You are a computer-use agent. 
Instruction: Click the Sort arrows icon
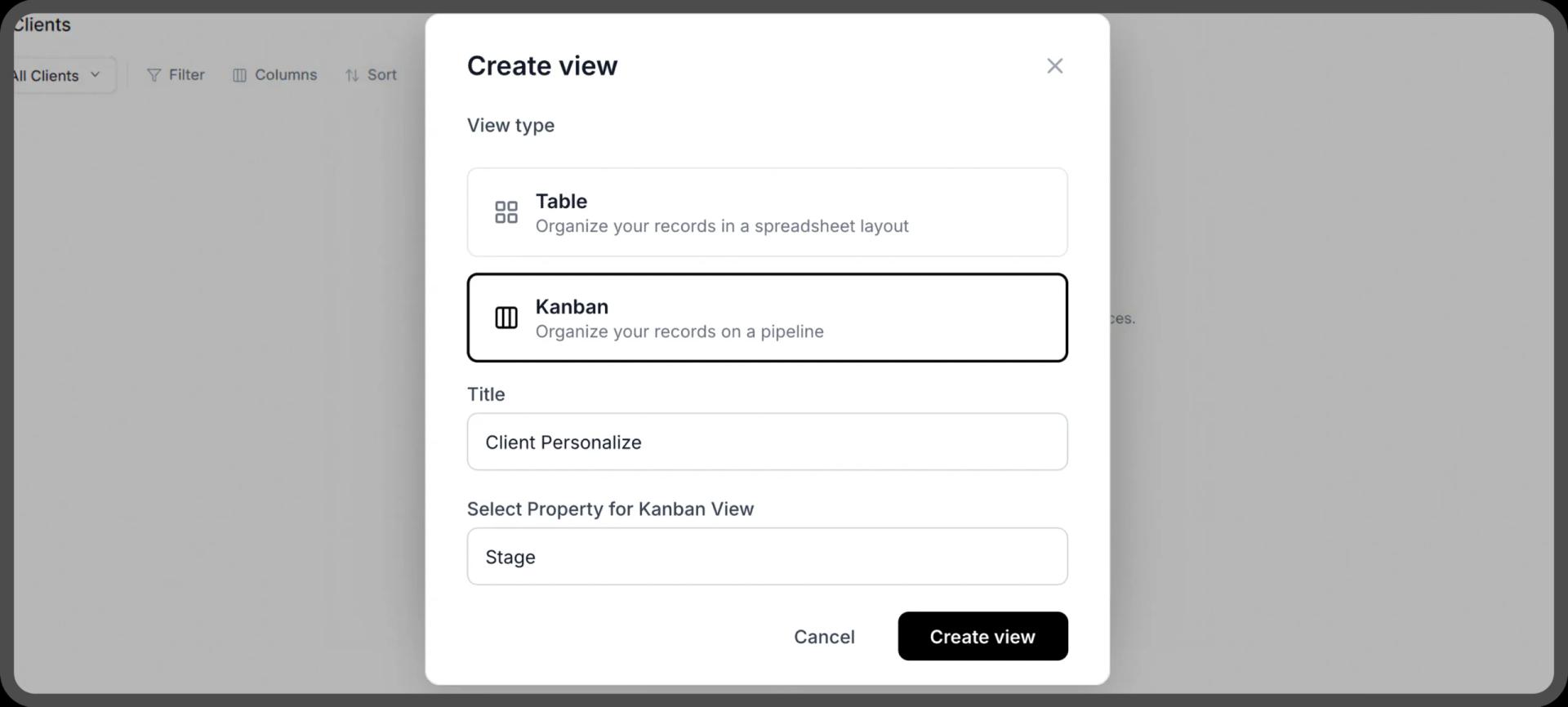[352, 75]
